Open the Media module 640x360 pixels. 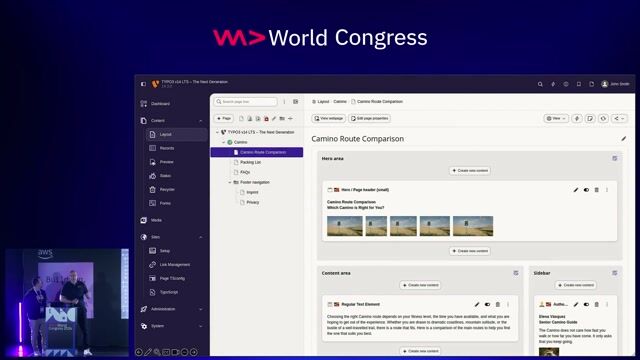click(156, 220)
